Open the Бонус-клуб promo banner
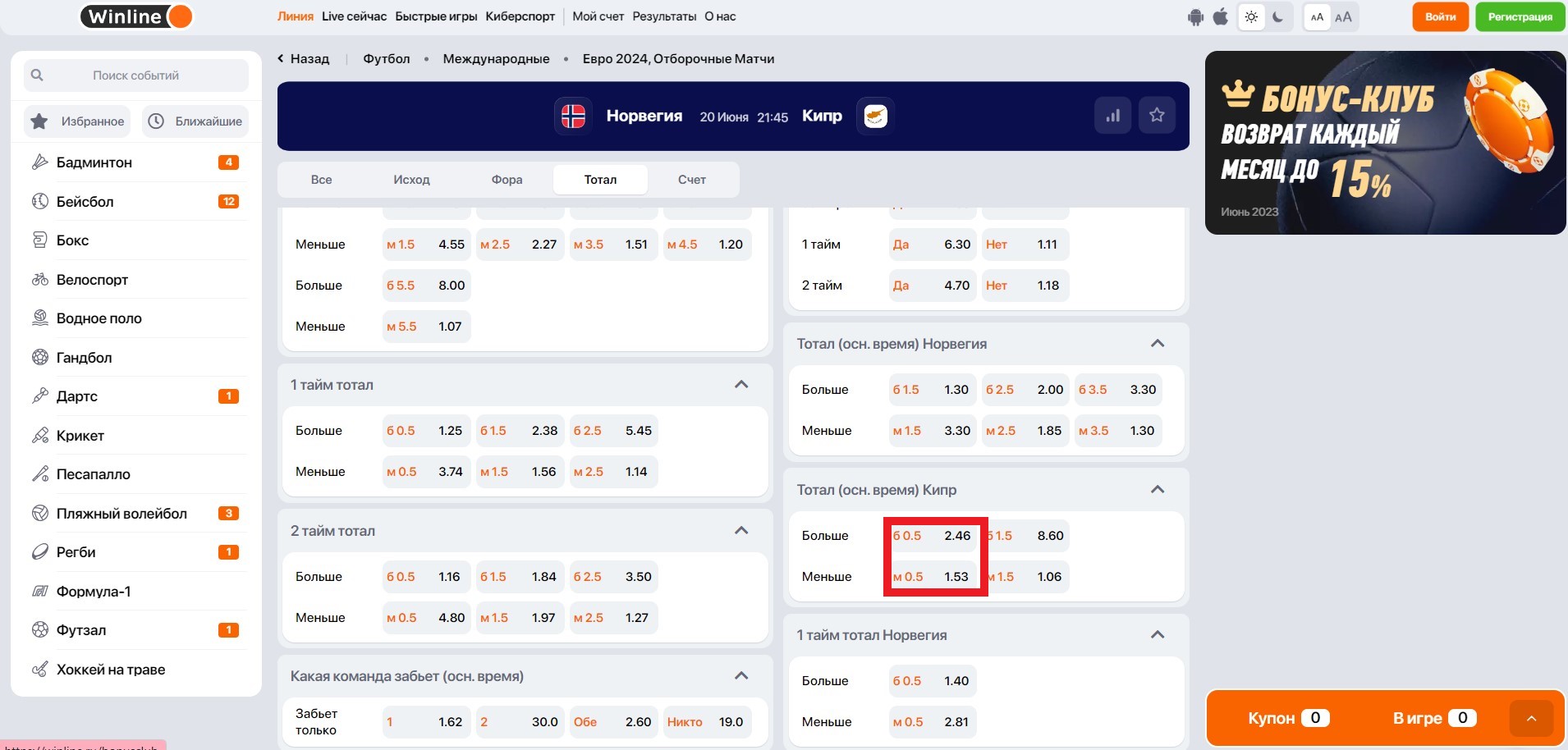1568x750 pixels. pos(1385,143)
